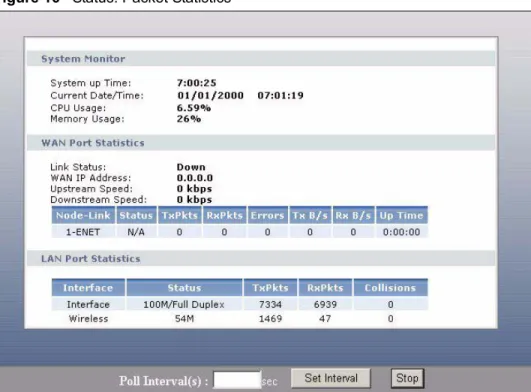Image resolution: width=531 pixels, height=392 pixels.
Task: Select the Poll Interval(s) label
Action: 164,381
